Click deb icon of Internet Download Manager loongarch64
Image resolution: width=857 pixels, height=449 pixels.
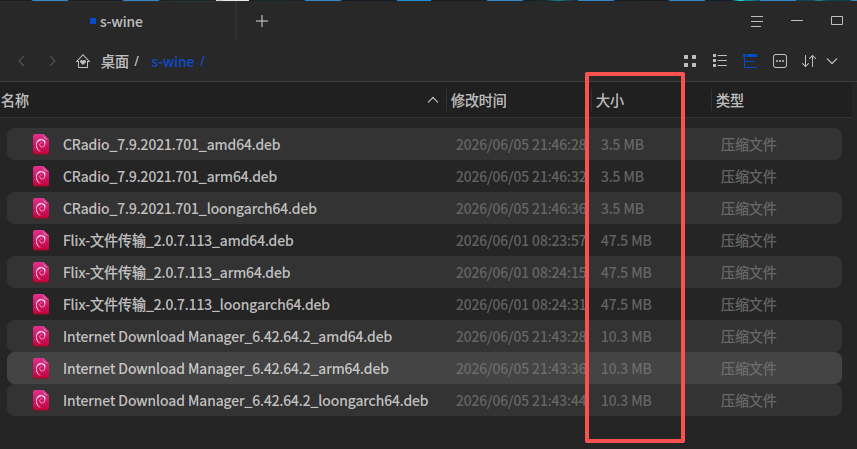[41, 400]
